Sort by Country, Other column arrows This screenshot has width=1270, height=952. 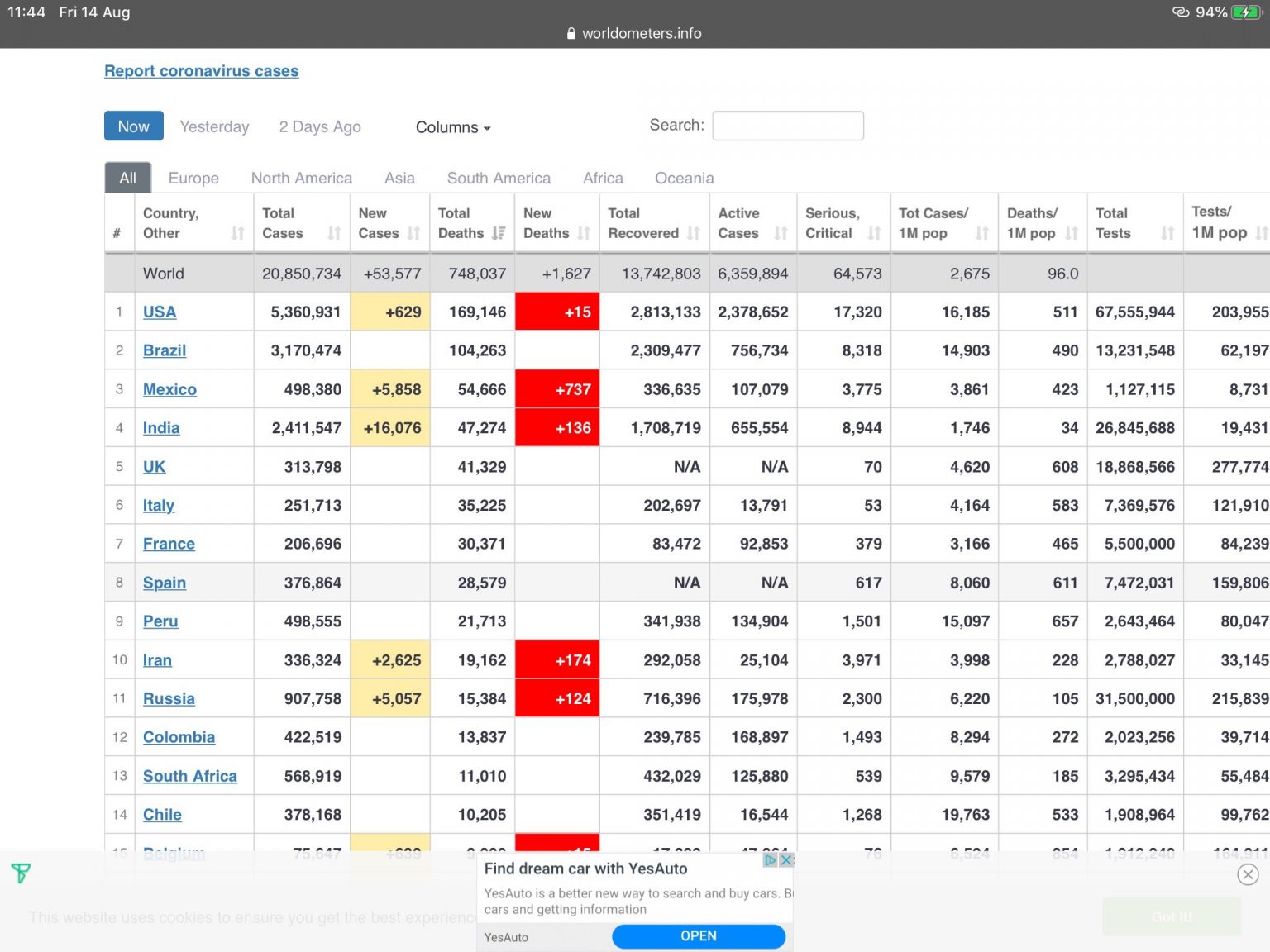[x=238, y=234]
